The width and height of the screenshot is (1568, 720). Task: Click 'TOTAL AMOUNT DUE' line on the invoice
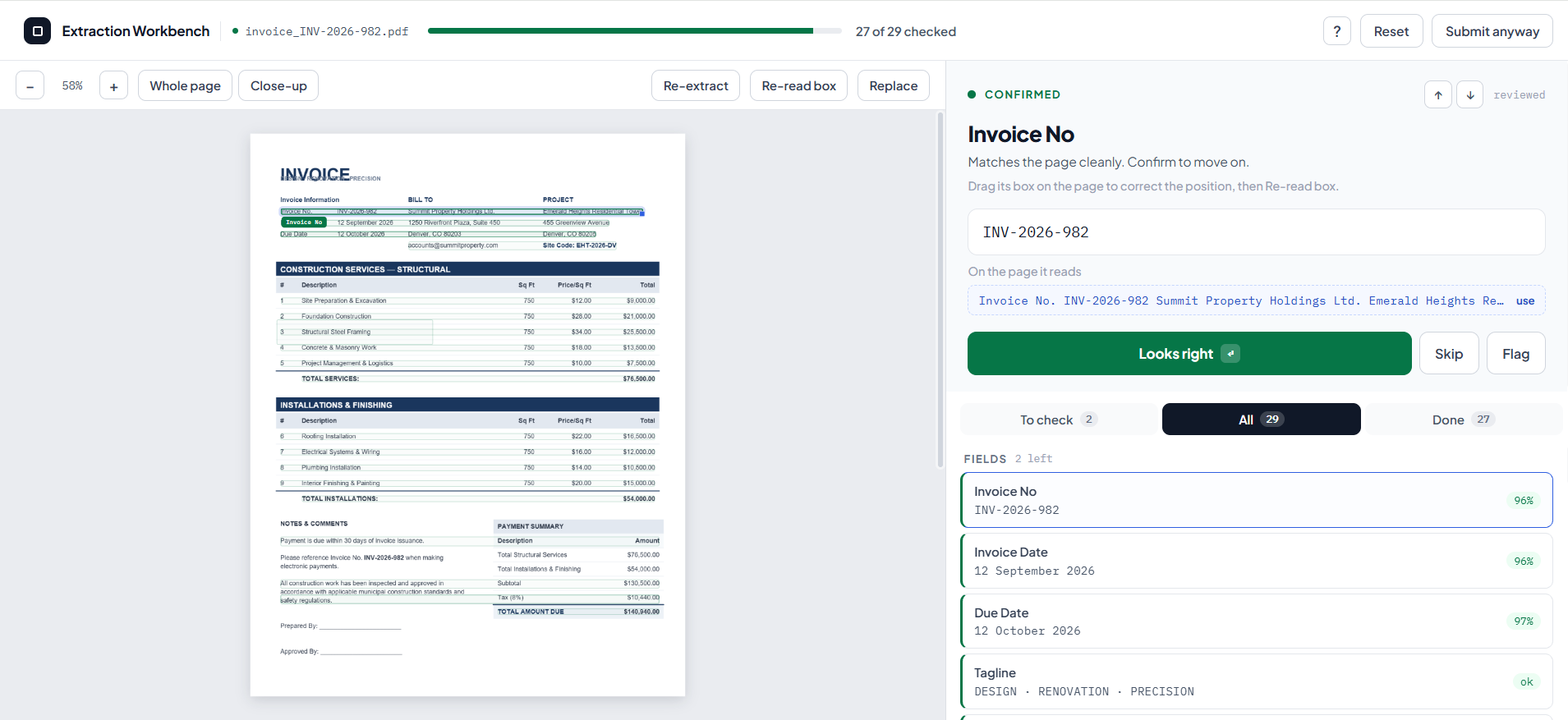click(x=578, y=612)
